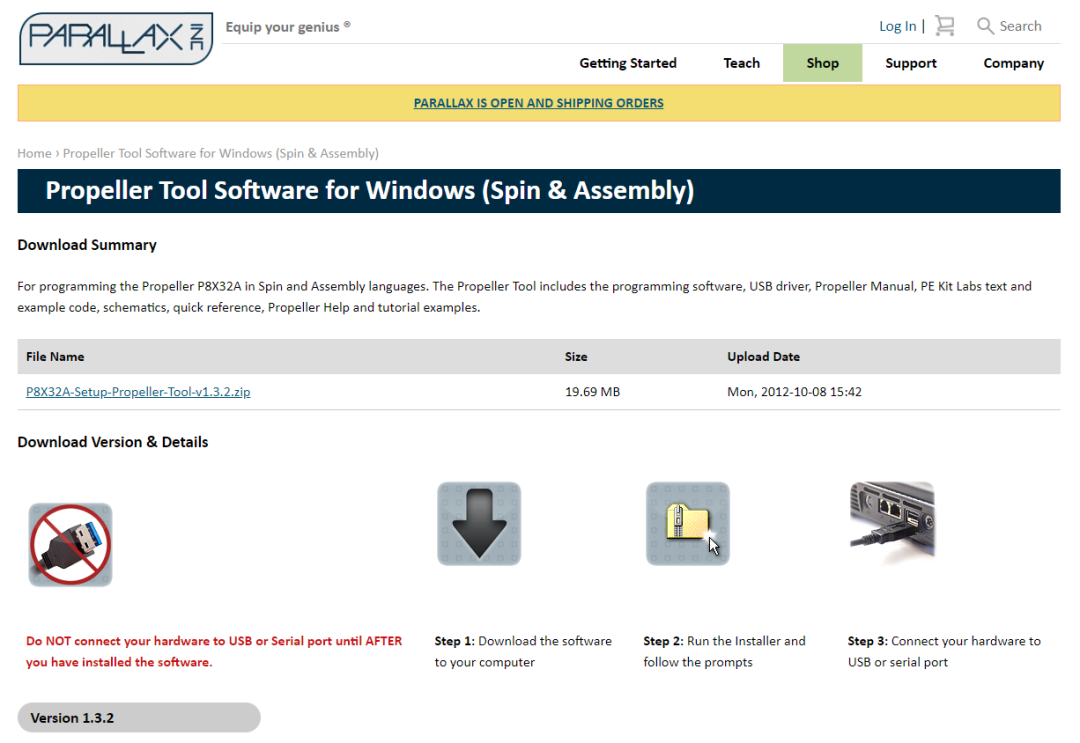Image resolution: width=1080 pixels, height=743 pixels.
Task: Click the Upload Date column header
Action: coord(763,356)
